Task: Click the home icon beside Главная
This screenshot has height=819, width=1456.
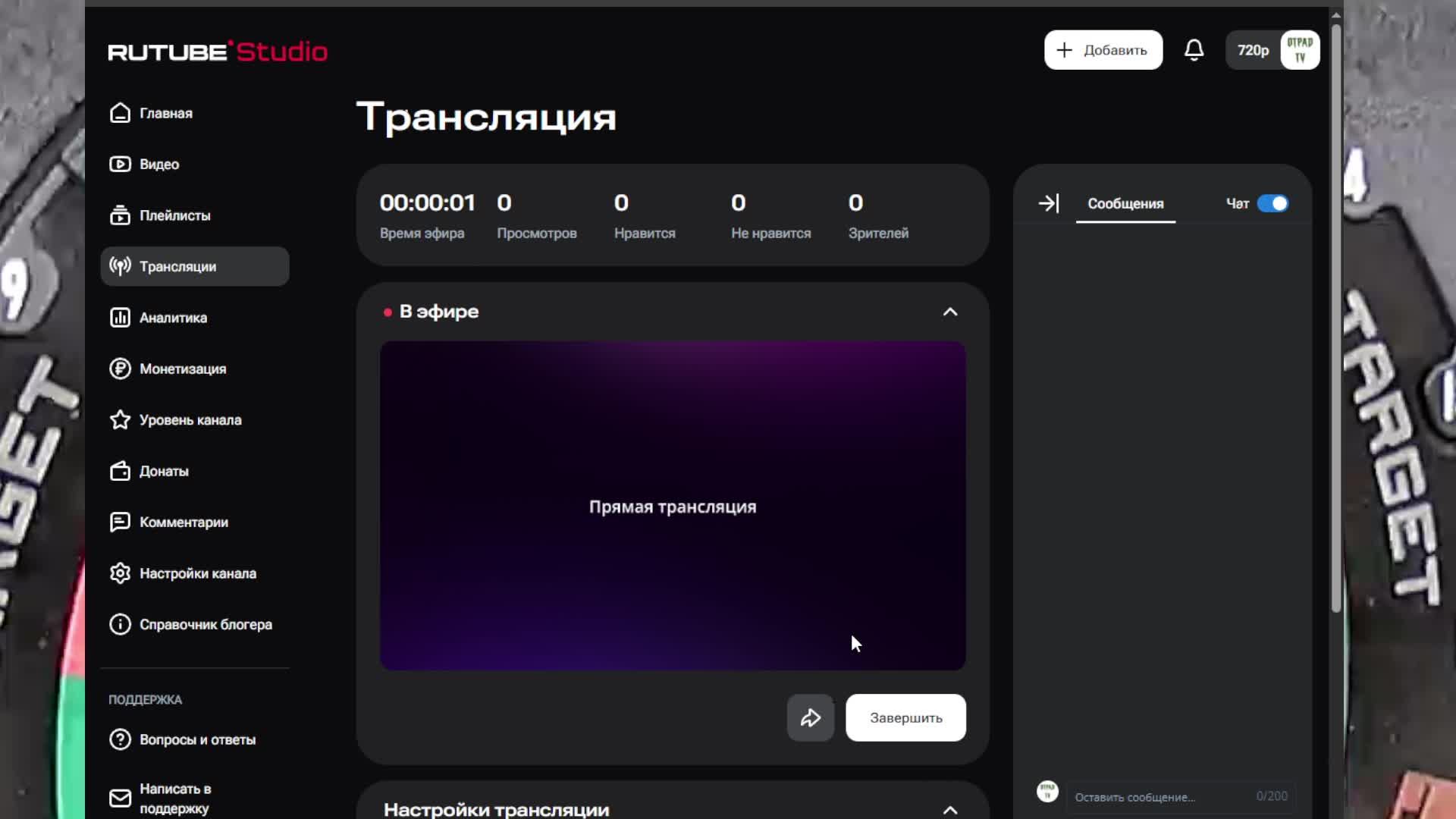Action: tap(120, 113)
